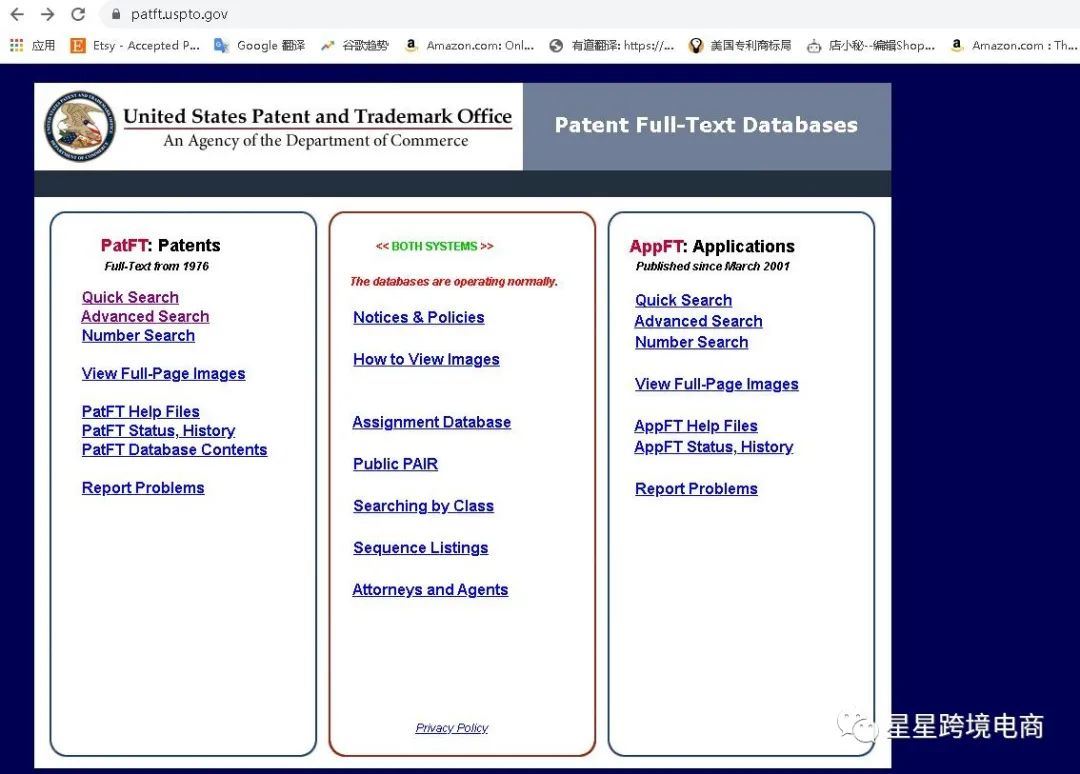Viewport: 1080px width, 774px height.
Task: Click the browser back arrow button
Action: pos(16,14)
